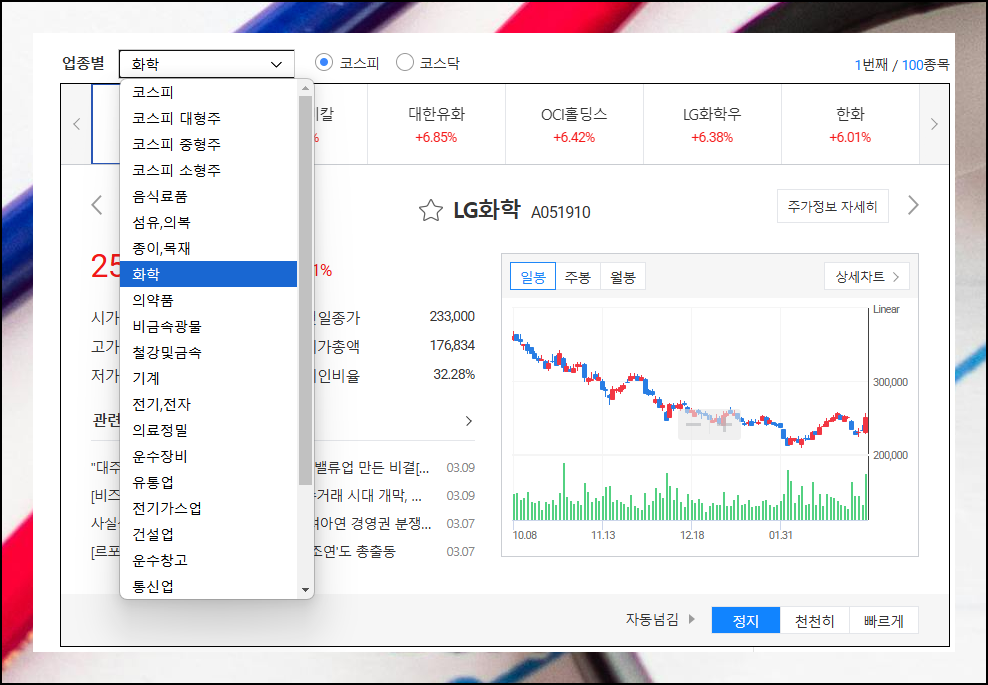Choose 코스피 in the dropdown list
This screenshot has height=685, width=988.
208,92
